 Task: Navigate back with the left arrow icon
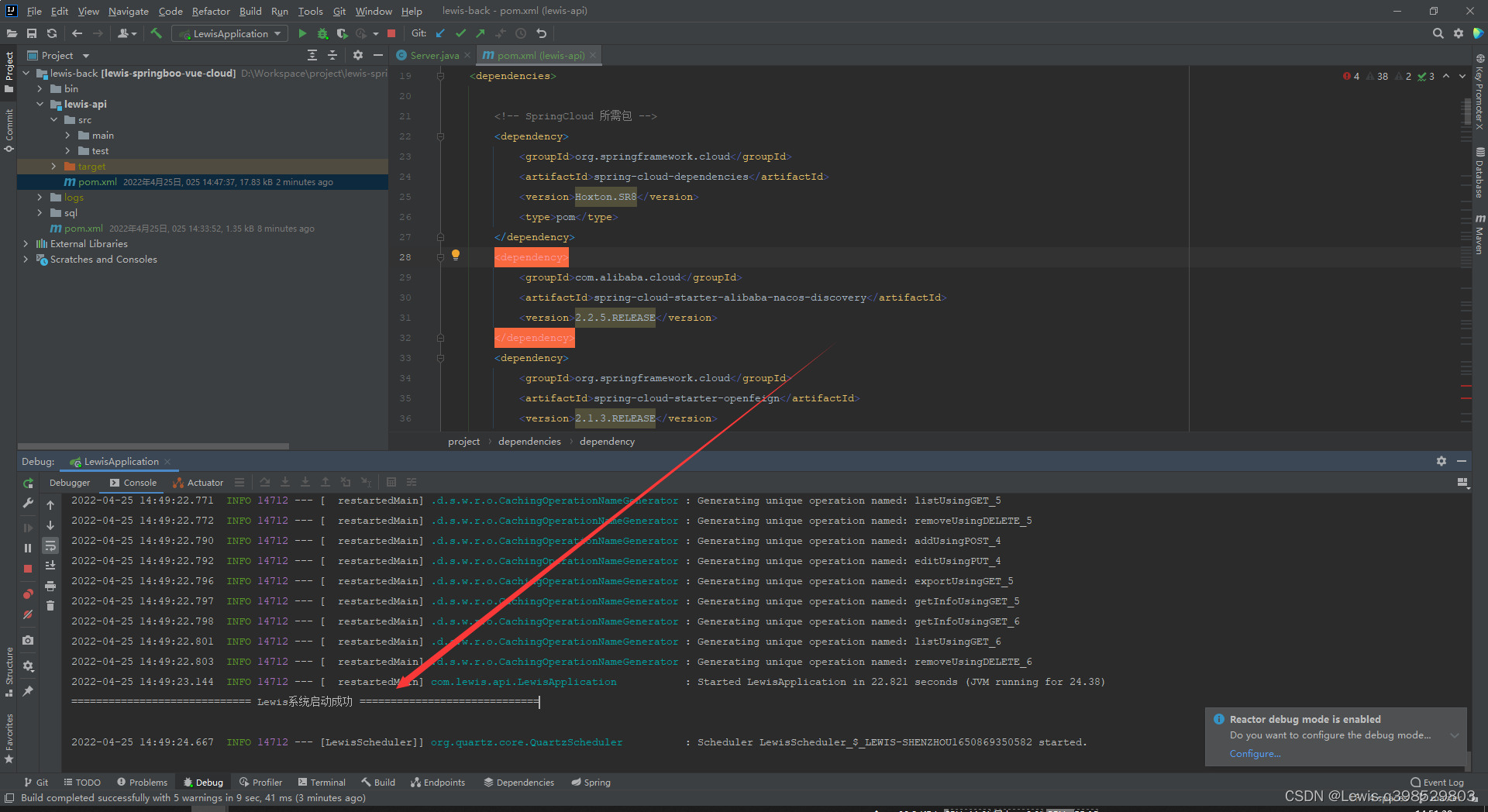pyautogui.click(x=77, y=33)
